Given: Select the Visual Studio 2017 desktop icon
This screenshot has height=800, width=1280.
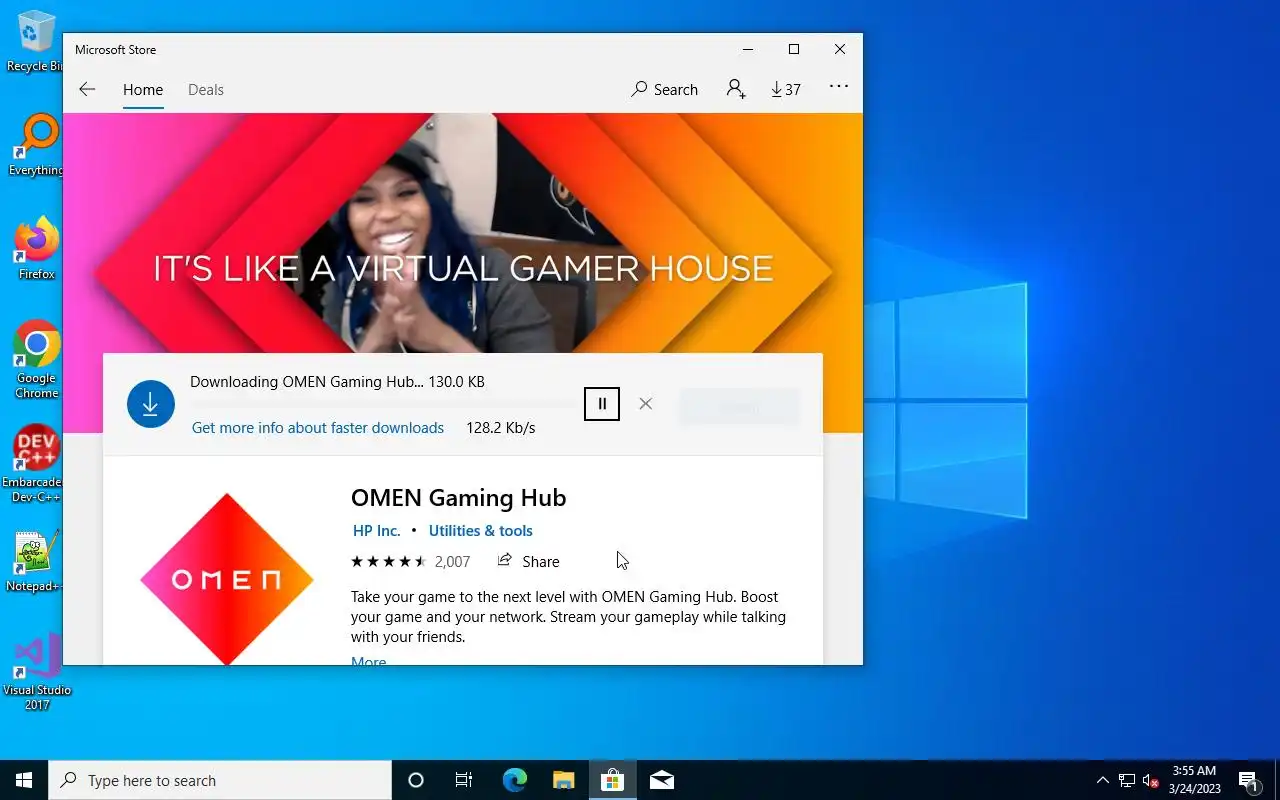Looking at the screenshot, I should (37, 672).
